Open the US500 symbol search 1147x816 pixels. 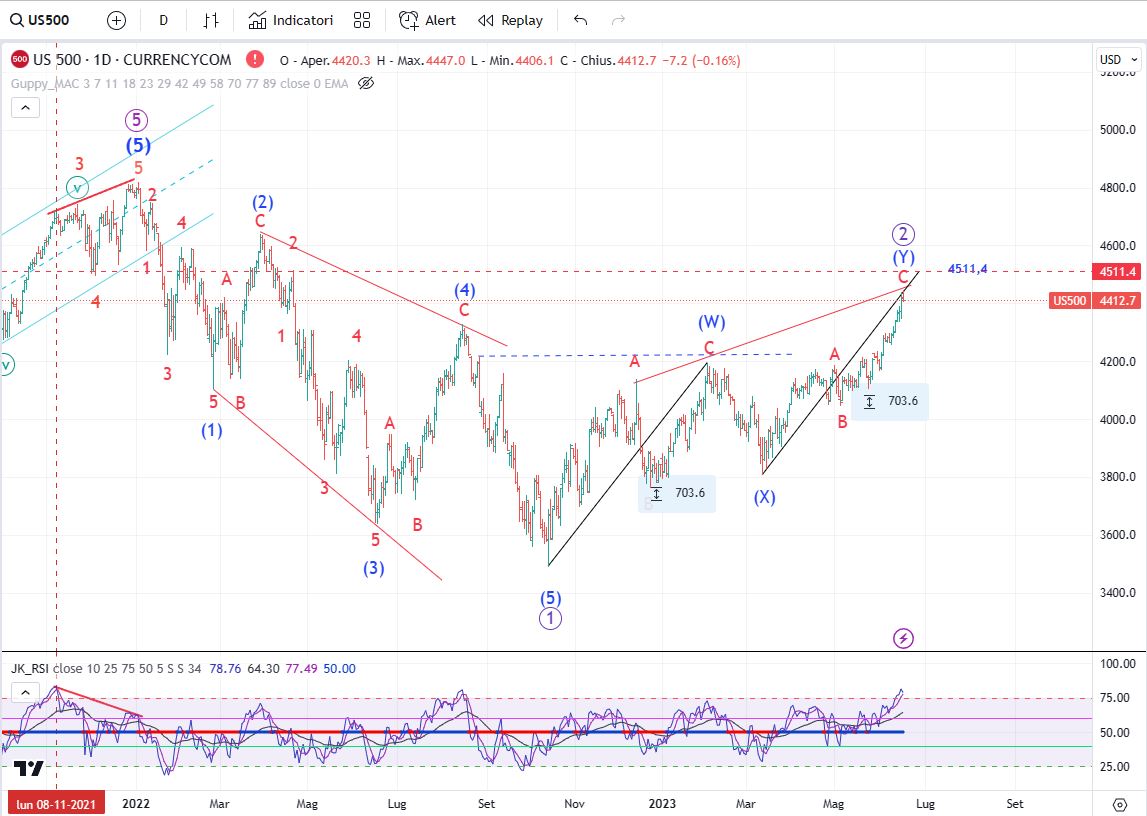coord(40,20)
